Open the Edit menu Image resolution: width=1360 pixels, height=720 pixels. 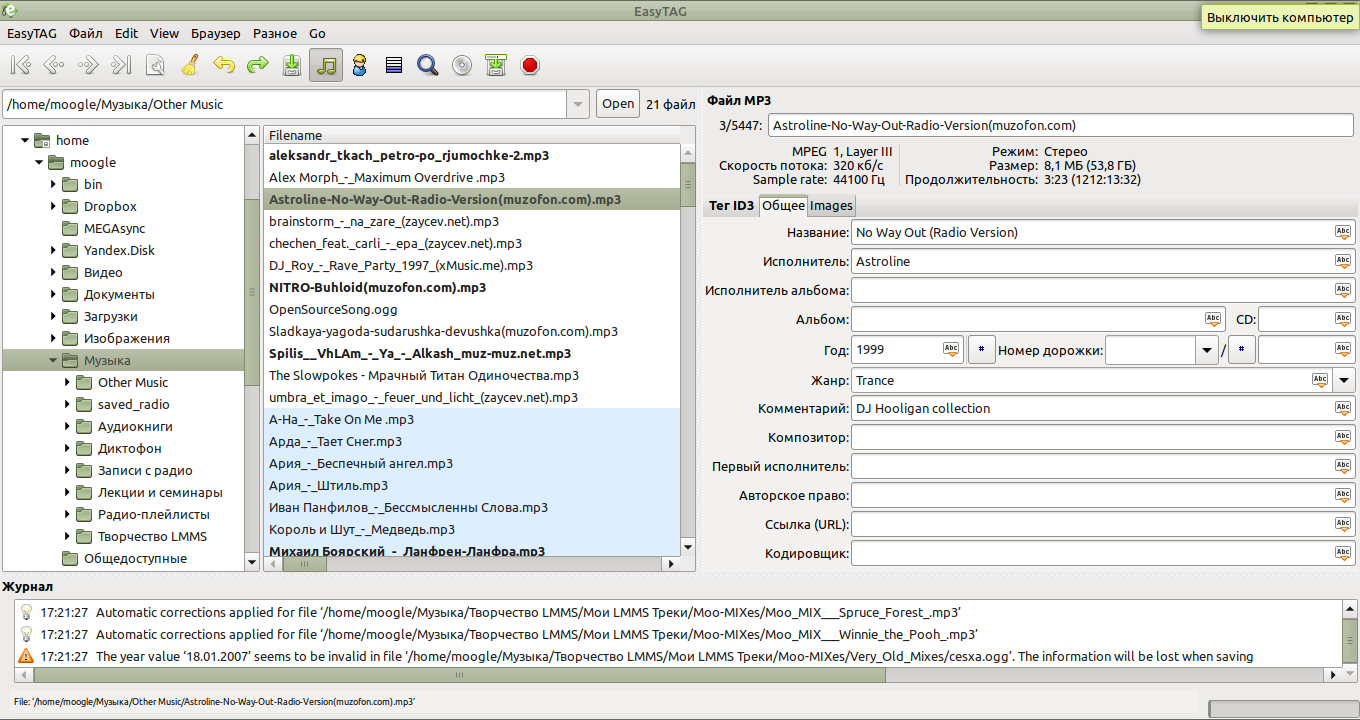point(126,33)
